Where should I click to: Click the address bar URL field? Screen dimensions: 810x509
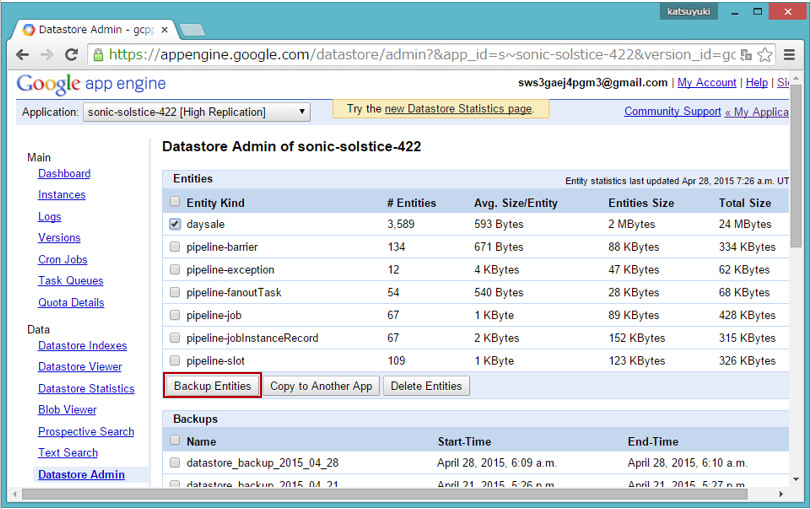(x=421, y=54)
